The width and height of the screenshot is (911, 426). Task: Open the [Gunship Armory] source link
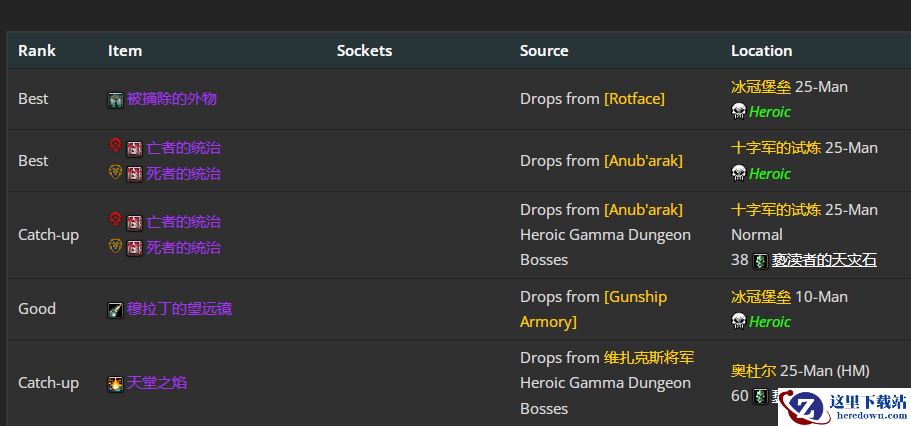point(636,297)
